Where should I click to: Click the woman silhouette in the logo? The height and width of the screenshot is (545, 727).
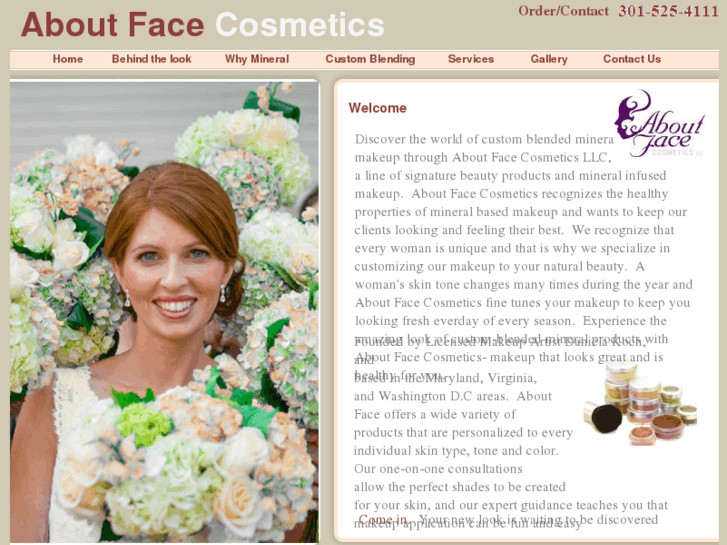click(x=630, y=116)
